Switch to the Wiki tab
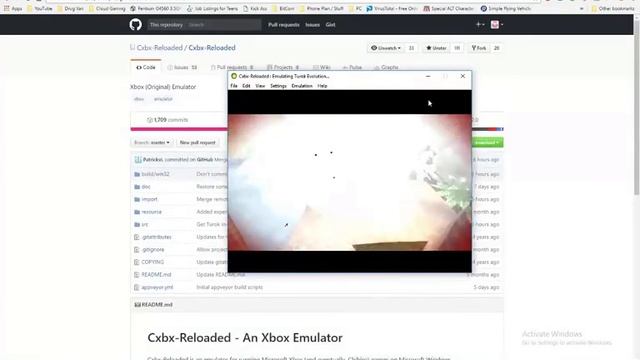This screenshot has height=360, width=640. pos(322,67)
